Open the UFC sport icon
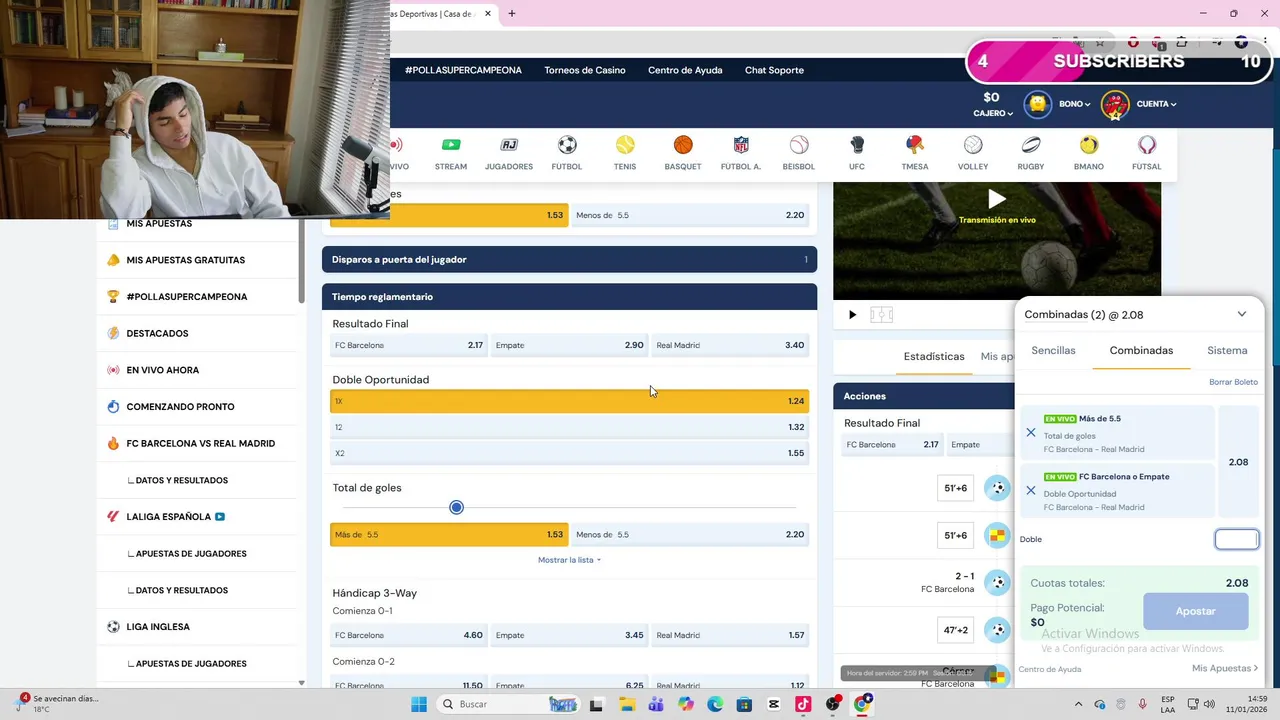Screen dimensions: 1280x720 [857, 153]
